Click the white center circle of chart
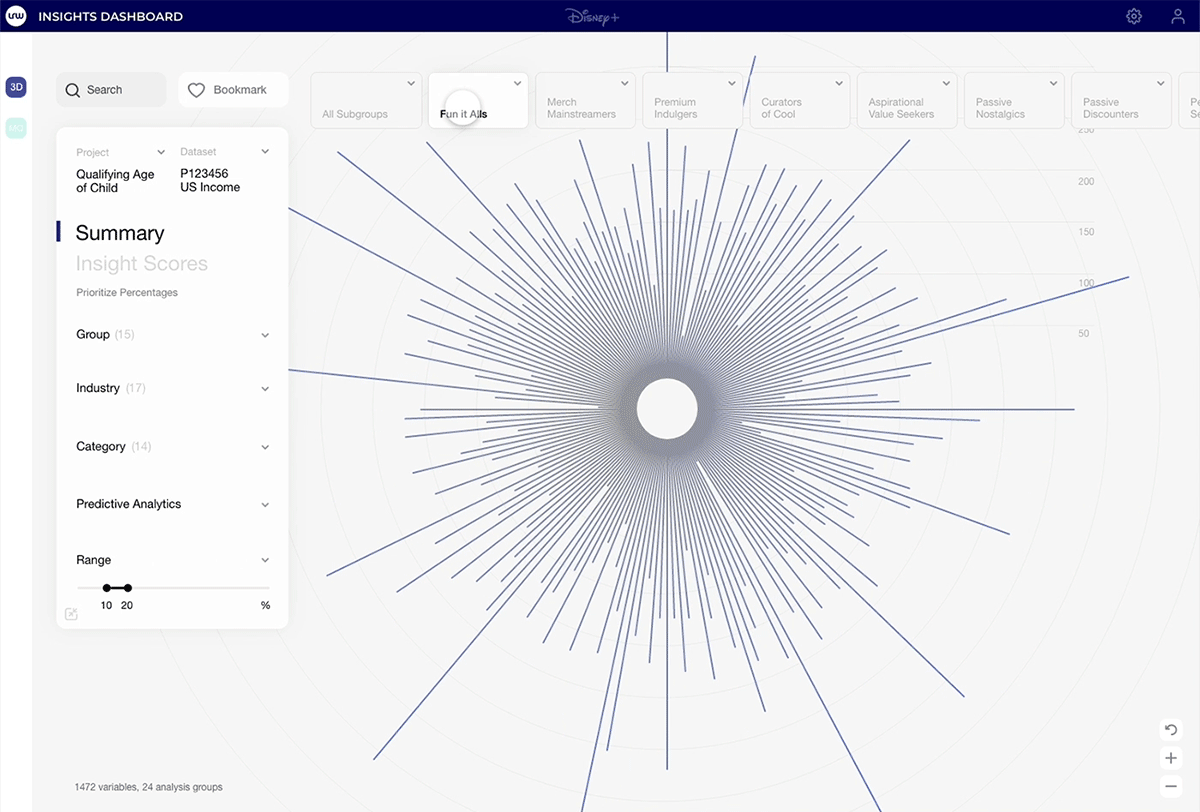 (667, 409)
